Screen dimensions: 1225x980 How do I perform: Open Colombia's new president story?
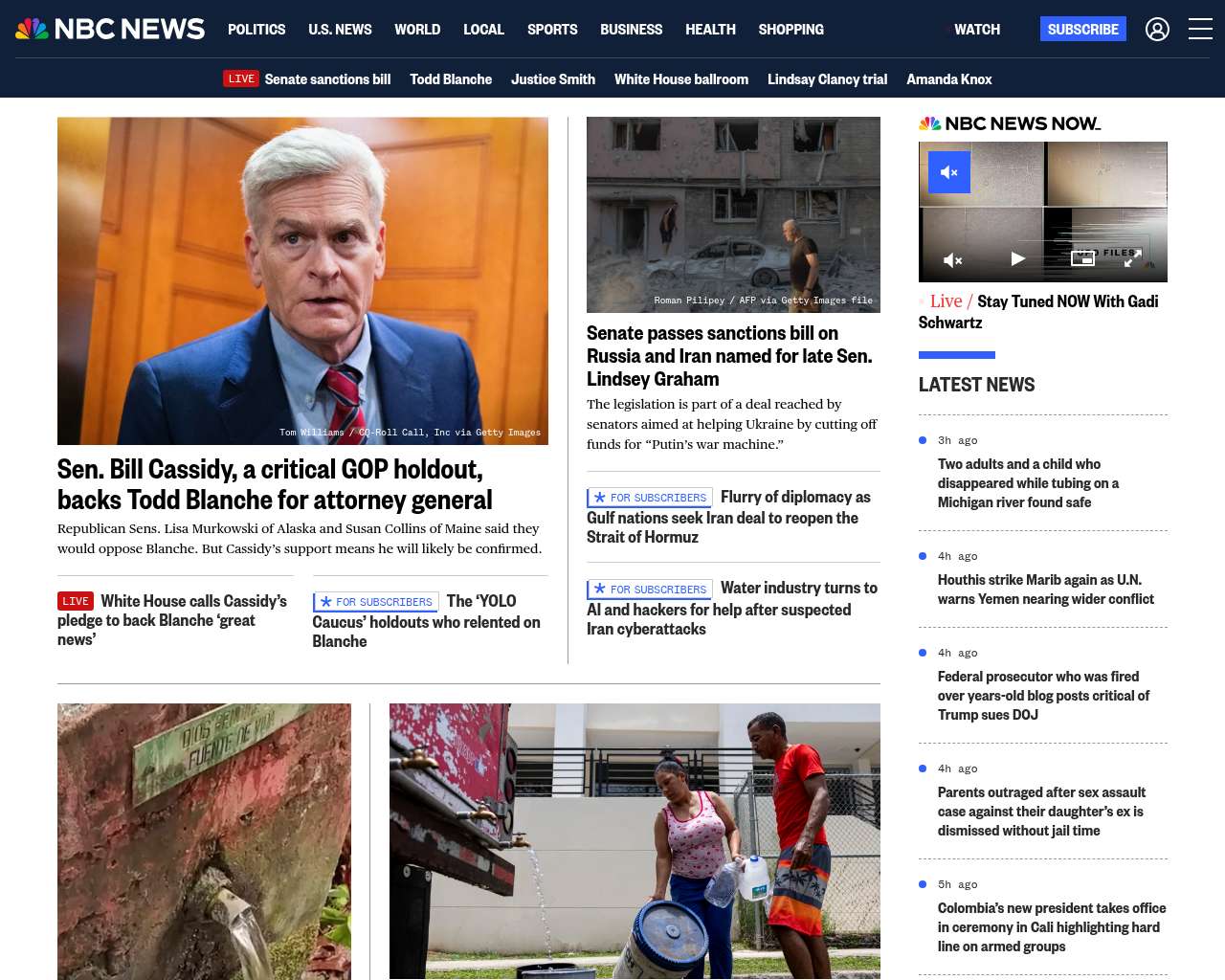[1052, 927]
